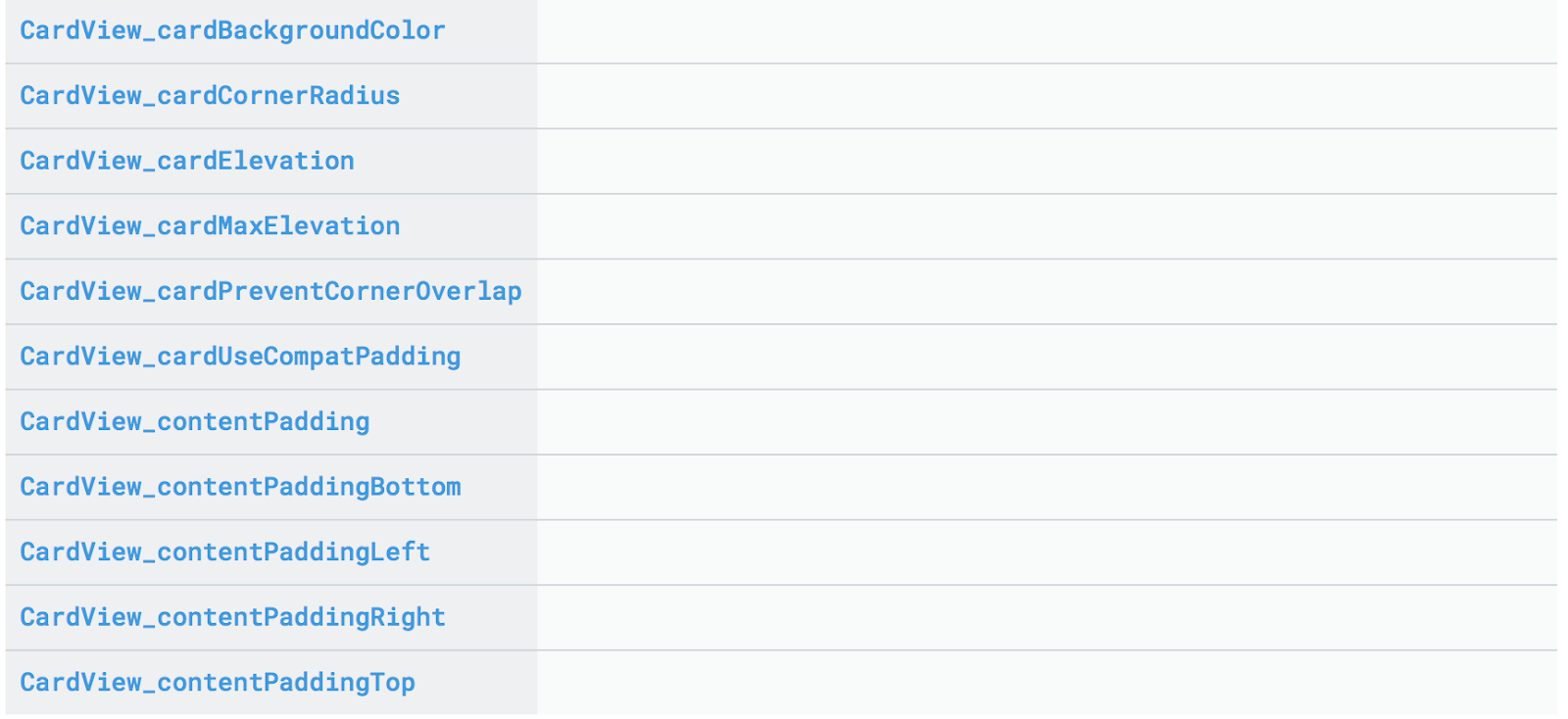1568x719 pixels.
Task: Click the blank cell next to CardView_cardCornerRadius
Action: tap(1047, 96)
